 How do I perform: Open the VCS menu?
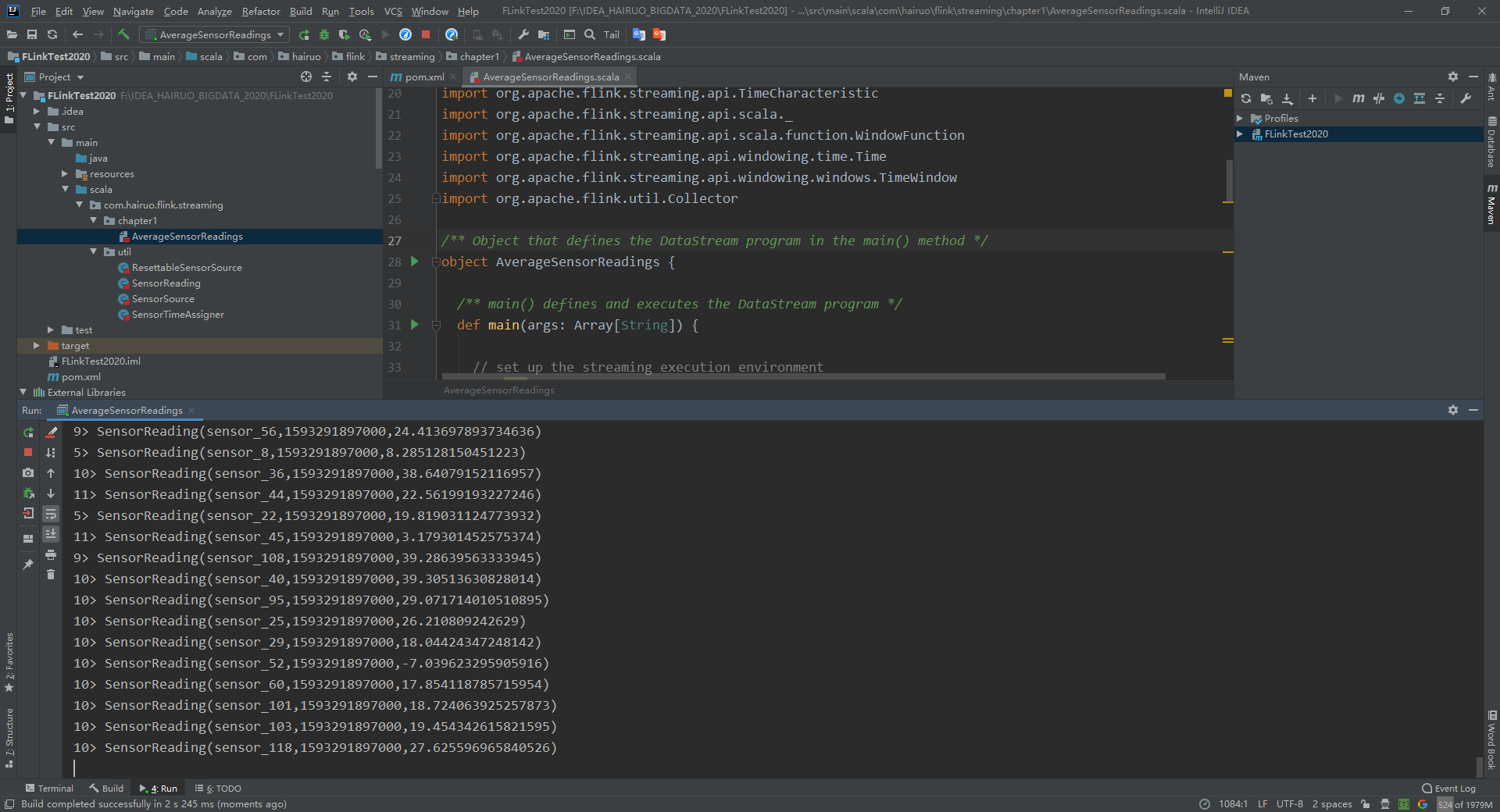pos(393,11)
